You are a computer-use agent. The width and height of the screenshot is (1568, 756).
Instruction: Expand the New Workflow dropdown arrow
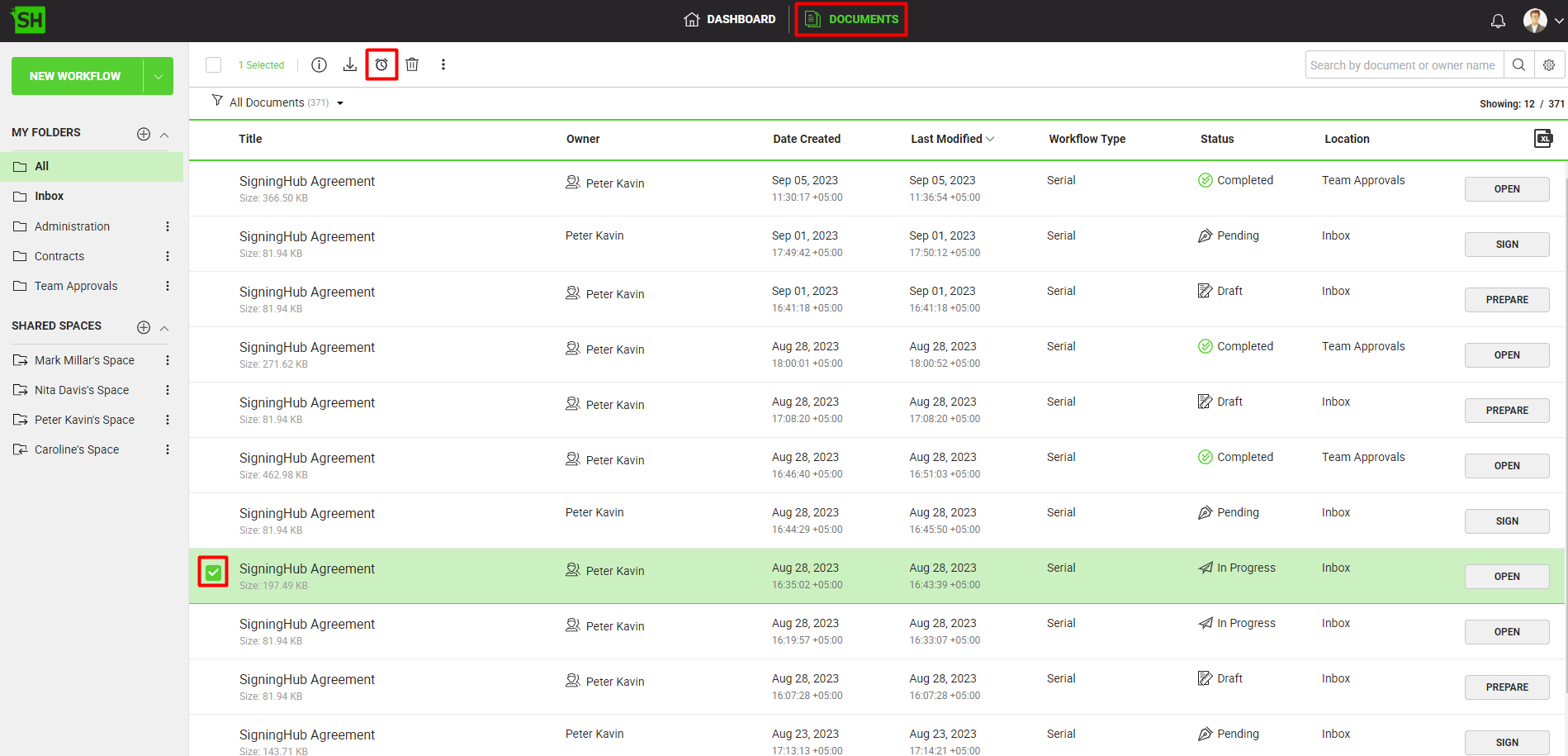pos(158,76)
